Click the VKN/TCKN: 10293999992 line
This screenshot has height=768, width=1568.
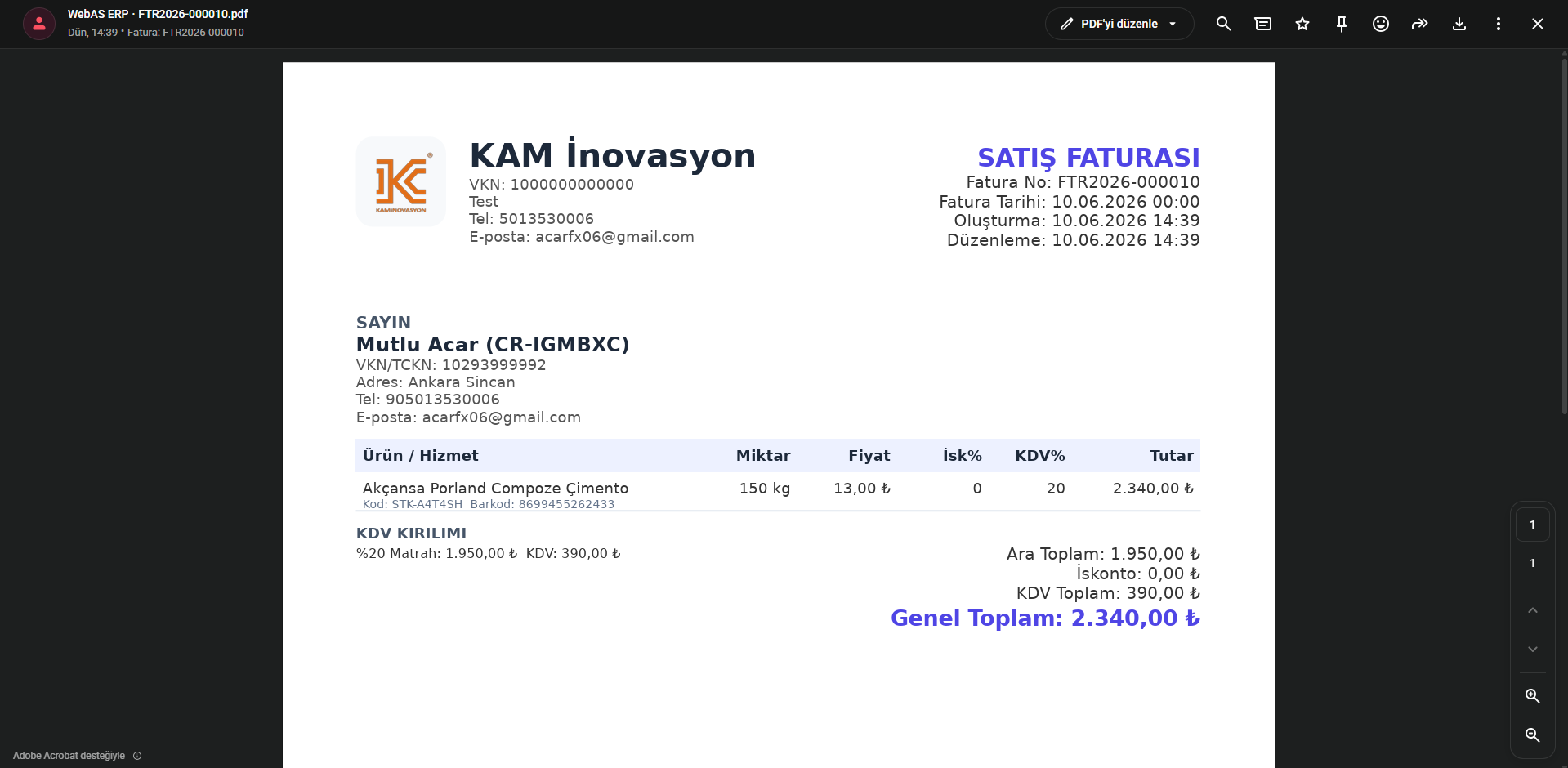[451, 365]
